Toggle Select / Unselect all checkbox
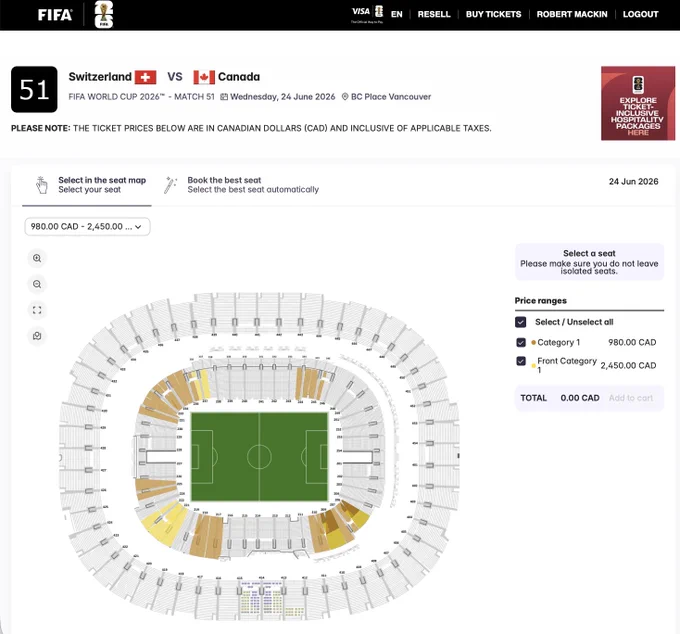Screen dimensions: 680x634 [x=521, y=322]
